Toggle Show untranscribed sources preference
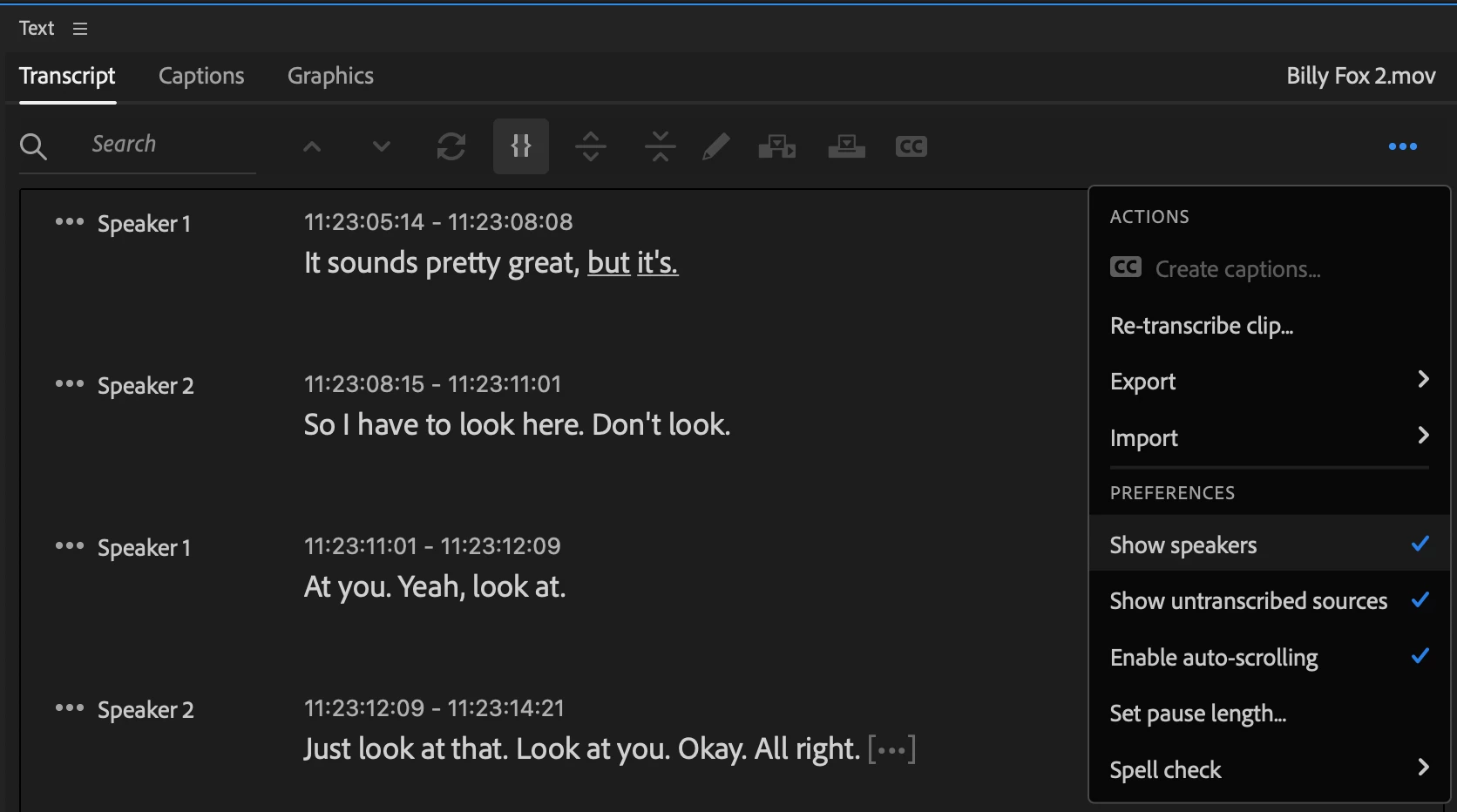This screenshot has width=1457, height=812. [x=1269, y=601]
